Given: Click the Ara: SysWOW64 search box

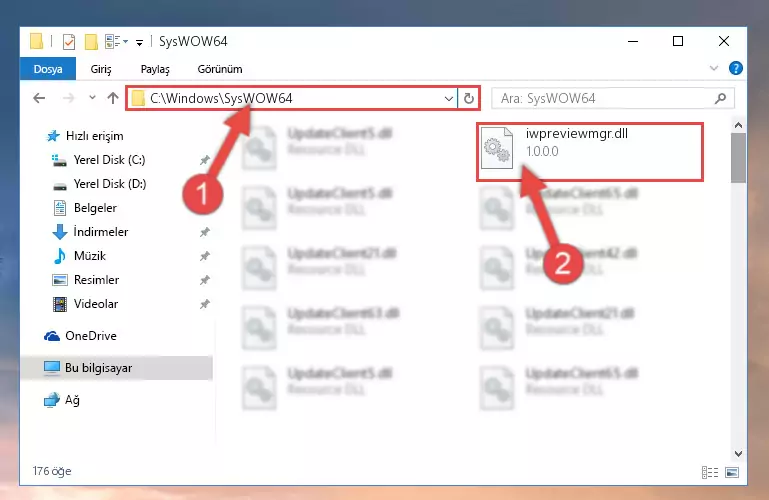Looking at the screenshot, I should point(613,99).
